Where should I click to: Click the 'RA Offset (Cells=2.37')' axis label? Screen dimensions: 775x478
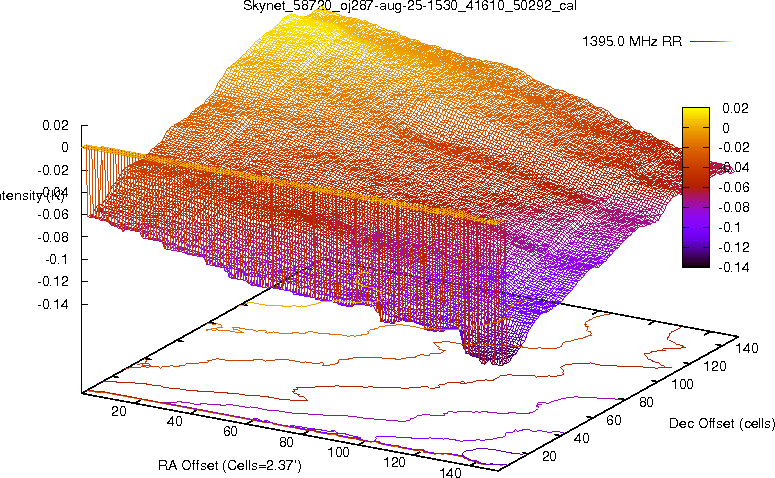click(230, 466)
